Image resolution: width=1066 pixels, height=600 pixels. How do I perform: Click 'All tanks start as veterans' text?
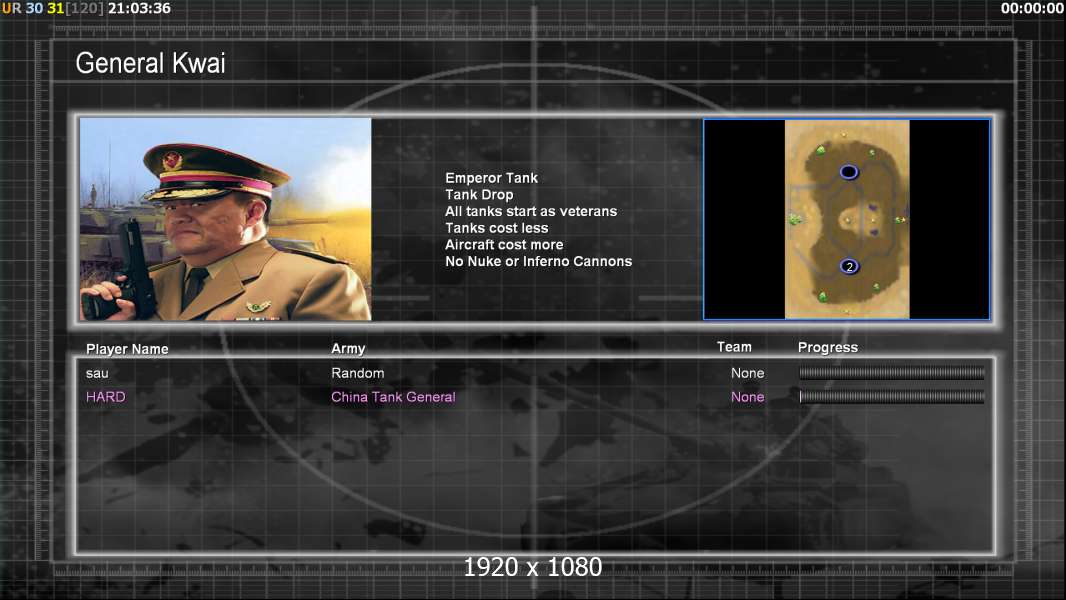coord(531,211)
